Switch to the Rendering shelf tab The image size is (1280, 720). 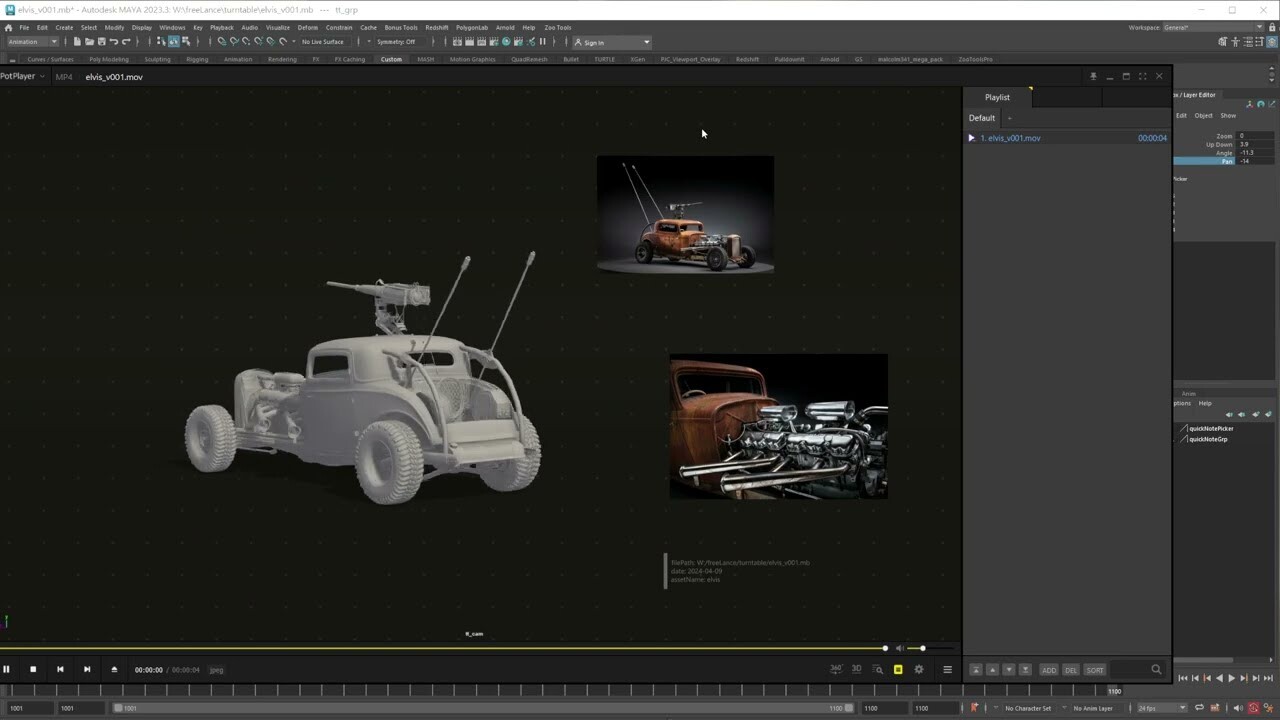(x=281, y=59)
